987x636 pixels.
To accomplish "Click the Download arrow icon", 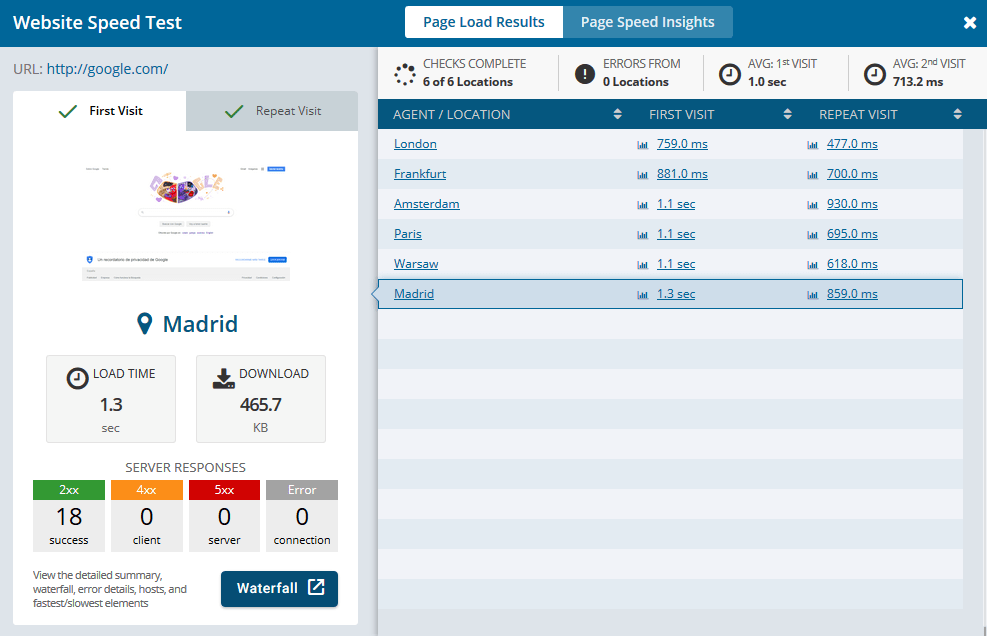I will [x=223, y=378].
